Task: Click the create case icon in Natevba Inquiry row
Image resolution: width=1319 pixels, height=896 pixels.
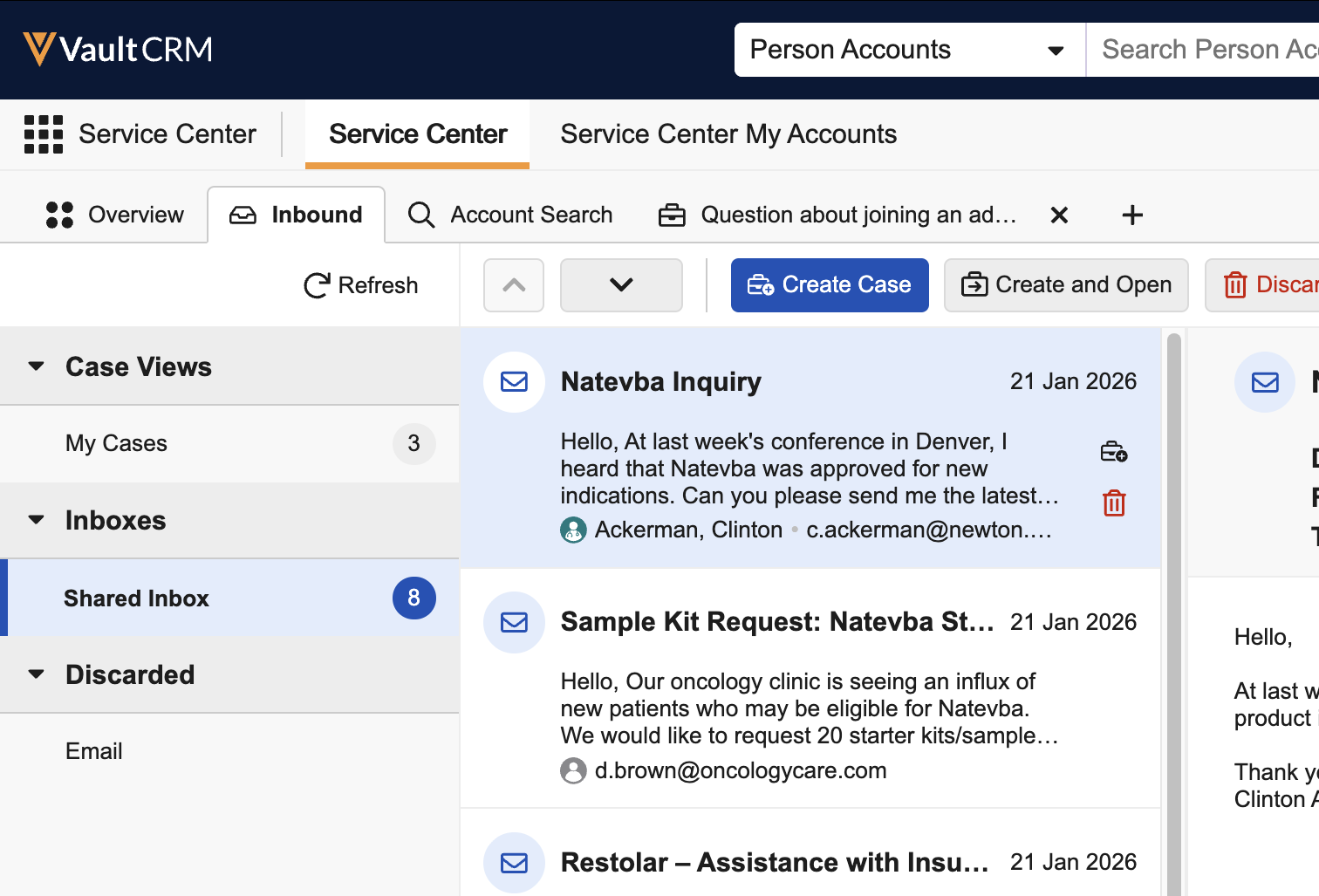Action: (1114, 452)
